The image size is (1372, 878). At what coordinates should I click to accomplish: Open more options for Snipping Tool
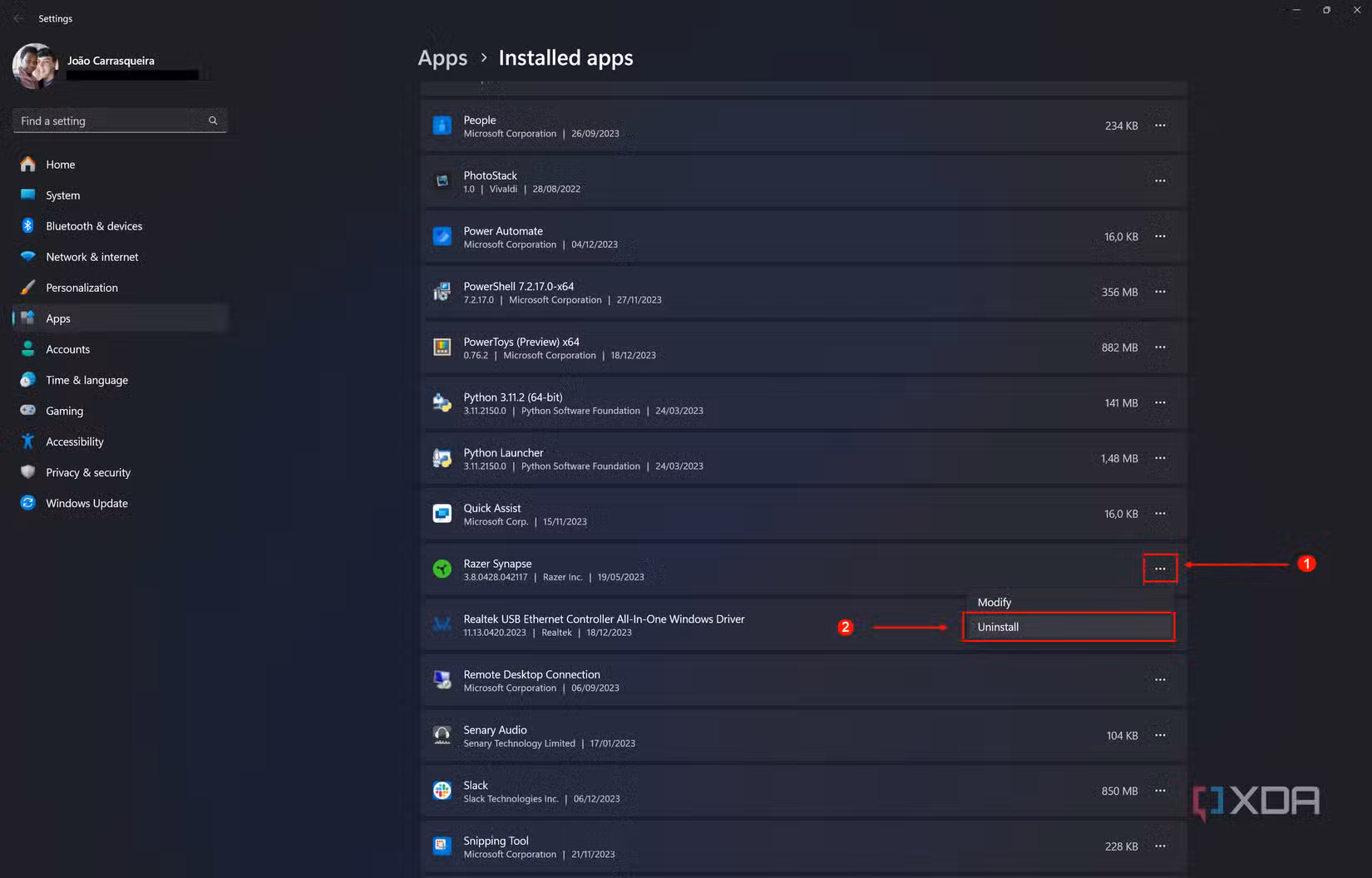(x=1160, y=846)
